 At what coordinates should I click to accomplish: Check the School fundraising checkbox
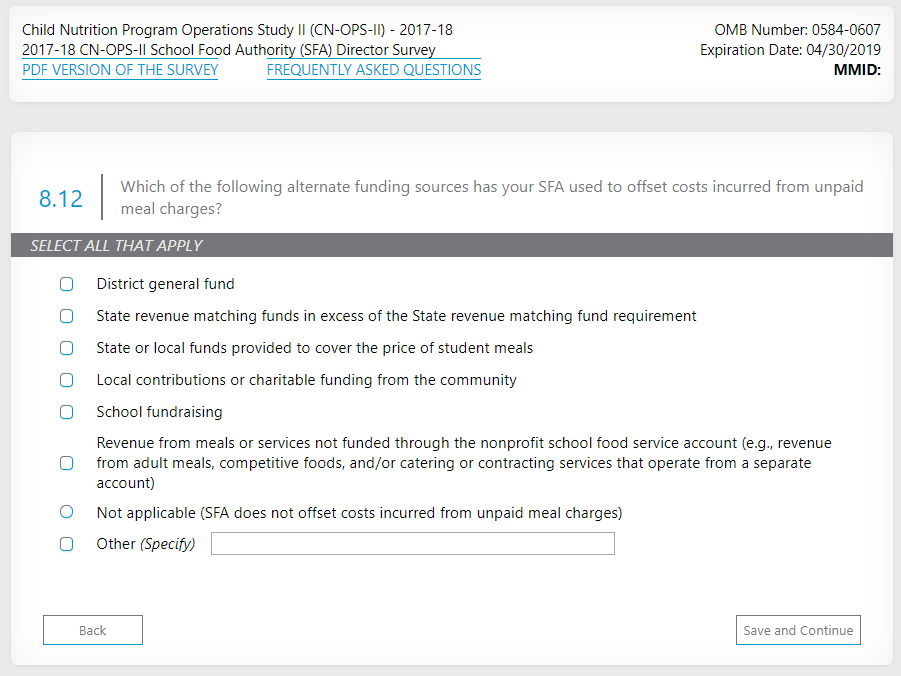67,412
